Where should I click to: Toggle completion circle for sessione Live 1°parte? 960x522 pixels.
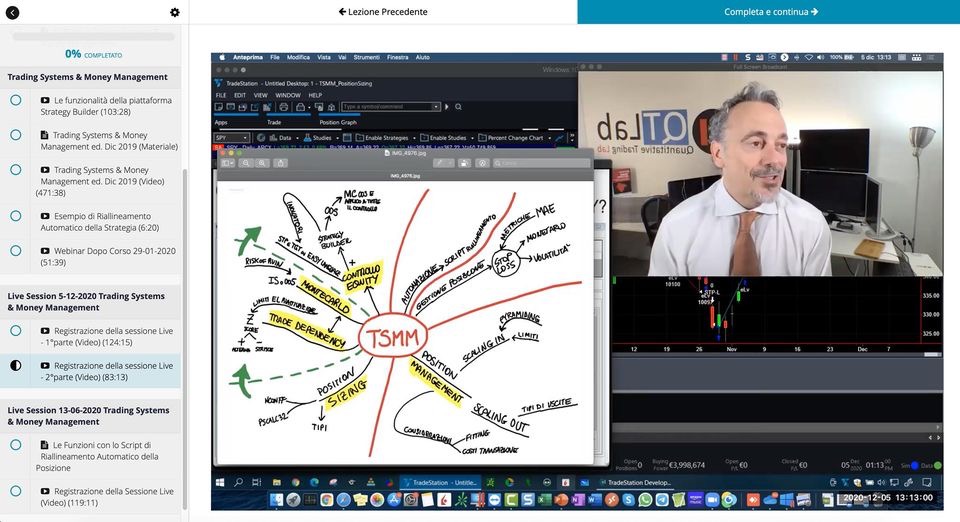pyautogui.click(x=16, y=330)
